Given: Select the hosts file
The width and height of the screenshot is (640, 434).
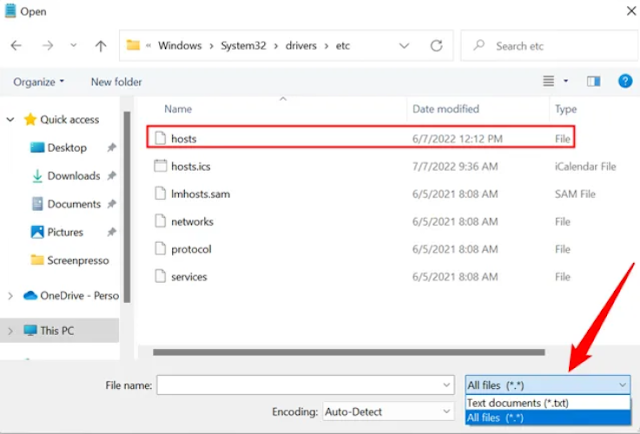Looking at the screenshot, I should (361, 138).
